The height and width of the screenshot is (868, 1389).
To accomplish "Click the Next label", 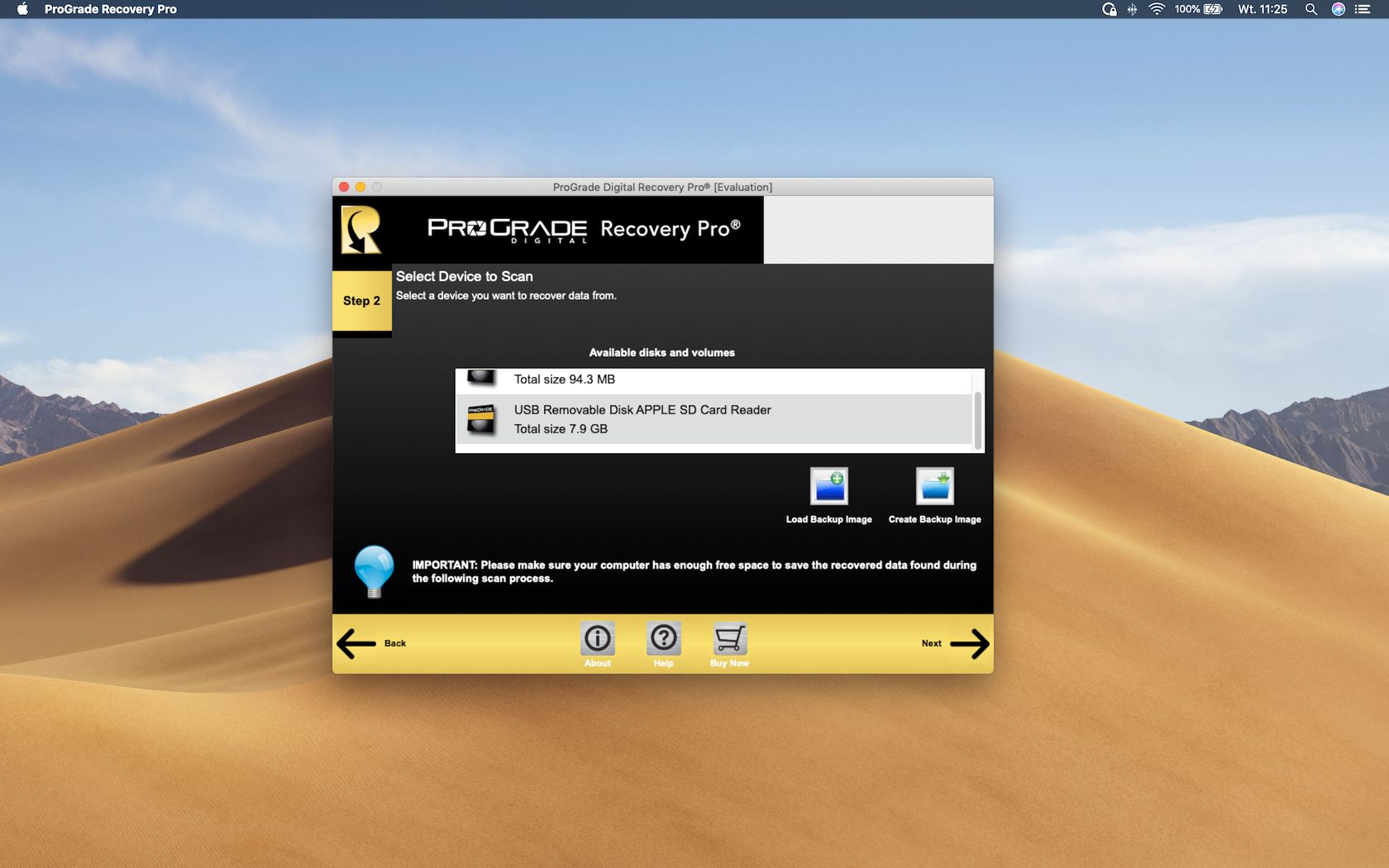I will pos(932,643).
